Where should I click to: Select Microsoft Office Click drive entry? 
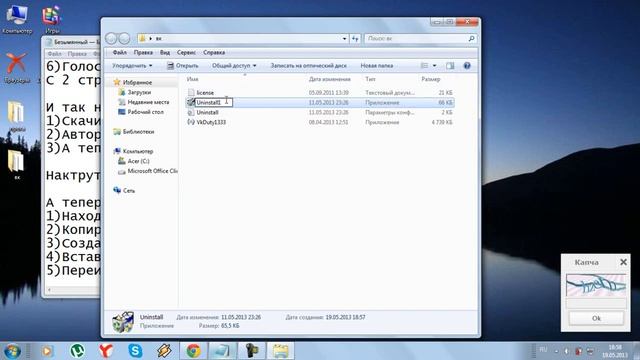click(152, 171)
